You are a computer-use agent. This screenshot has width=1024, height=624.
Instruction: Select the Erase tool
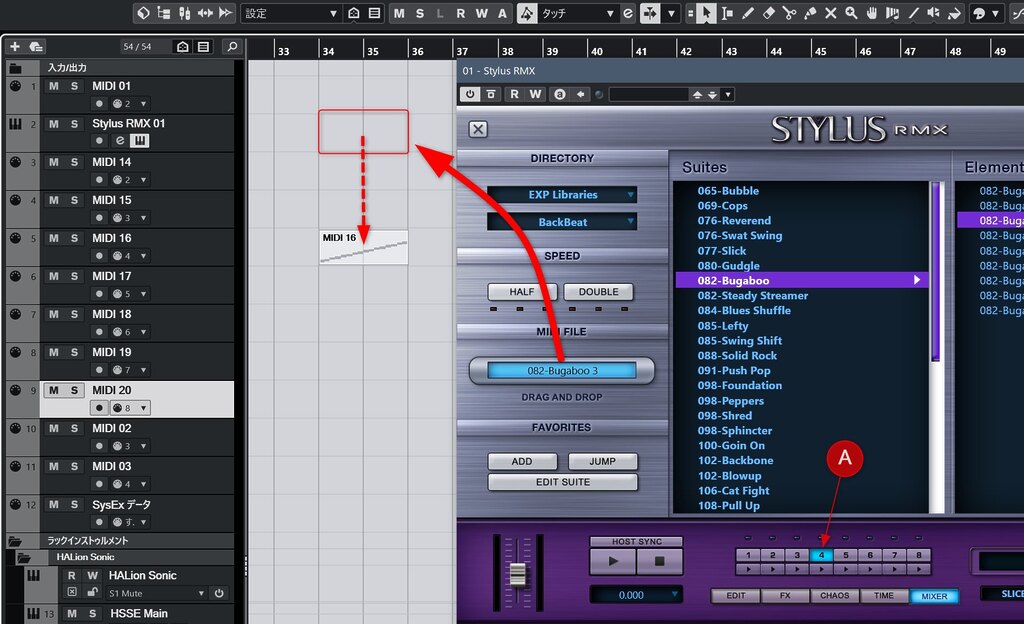point(769,13)
